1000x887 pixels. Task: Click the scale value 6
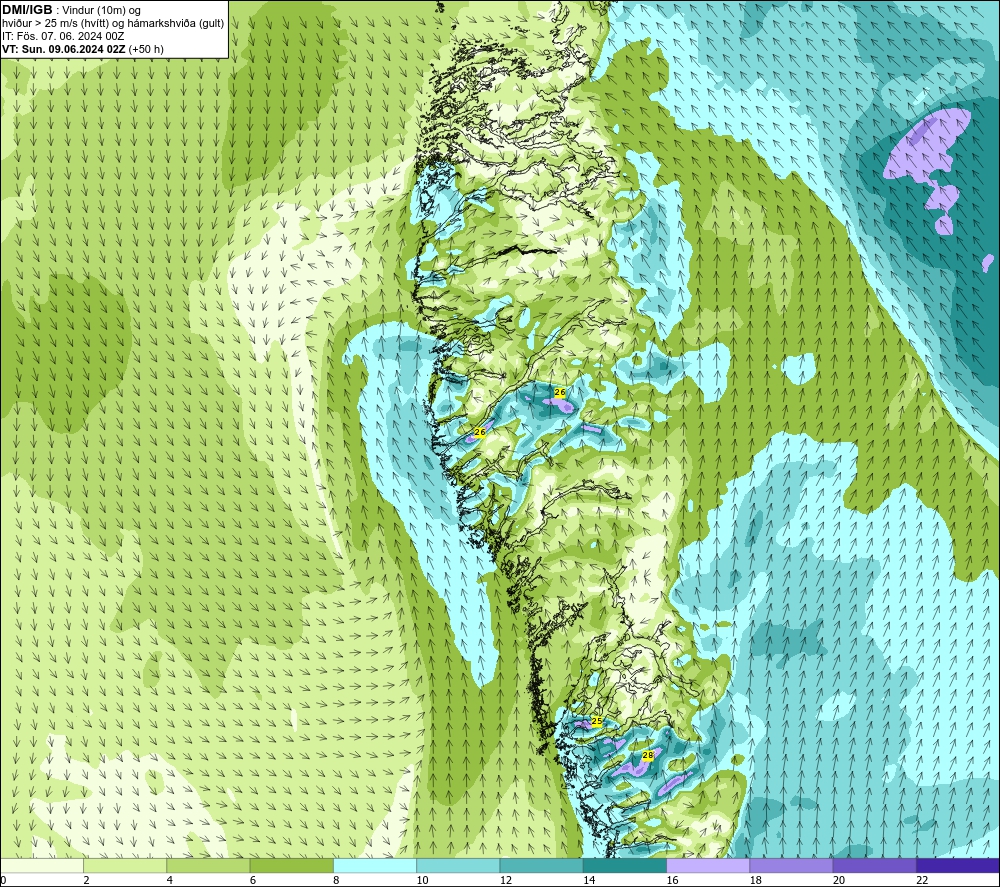[253, 880]
